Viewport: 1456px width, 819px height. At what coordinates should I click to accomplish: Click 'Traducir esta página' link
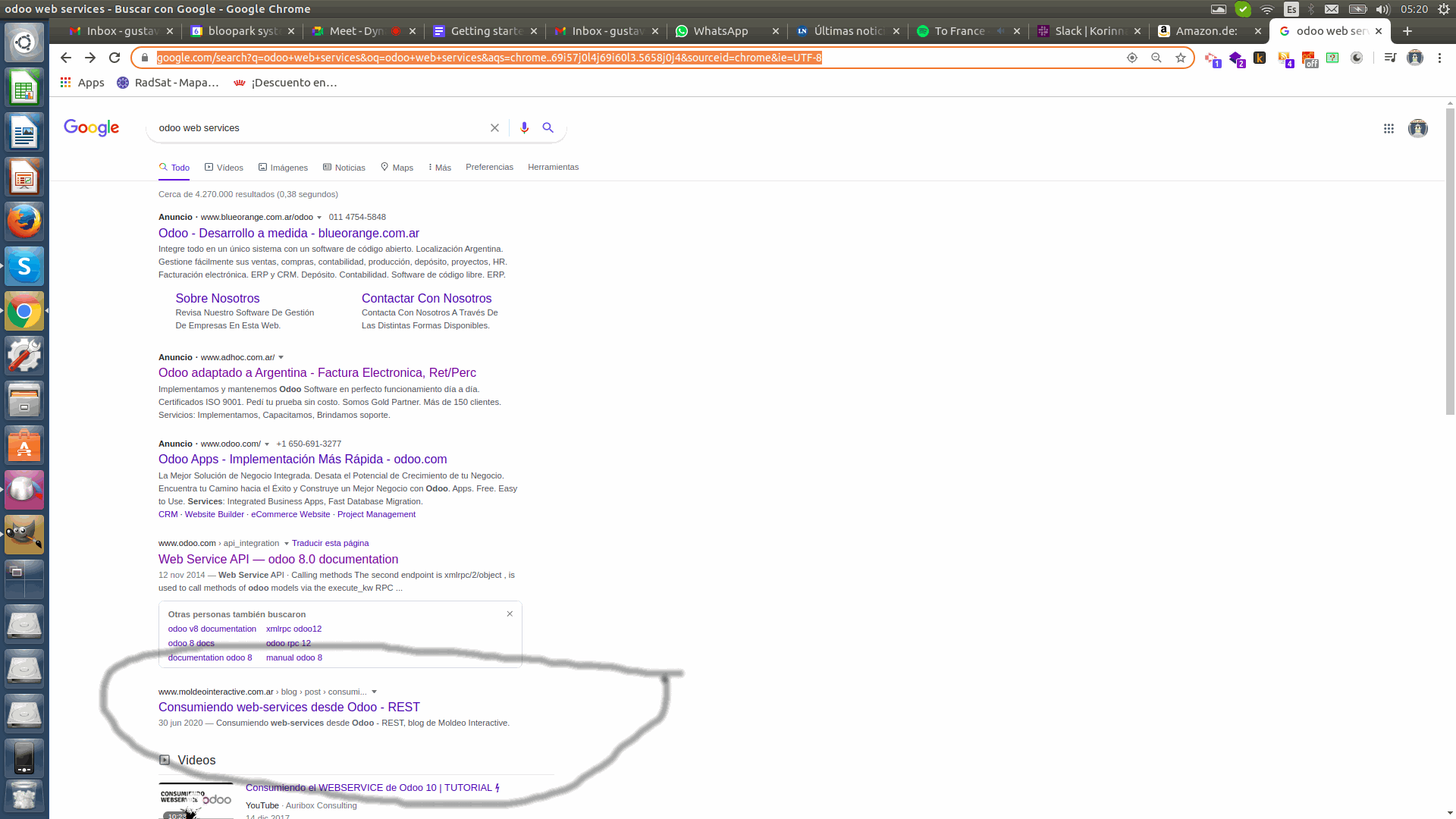(330, 544)
